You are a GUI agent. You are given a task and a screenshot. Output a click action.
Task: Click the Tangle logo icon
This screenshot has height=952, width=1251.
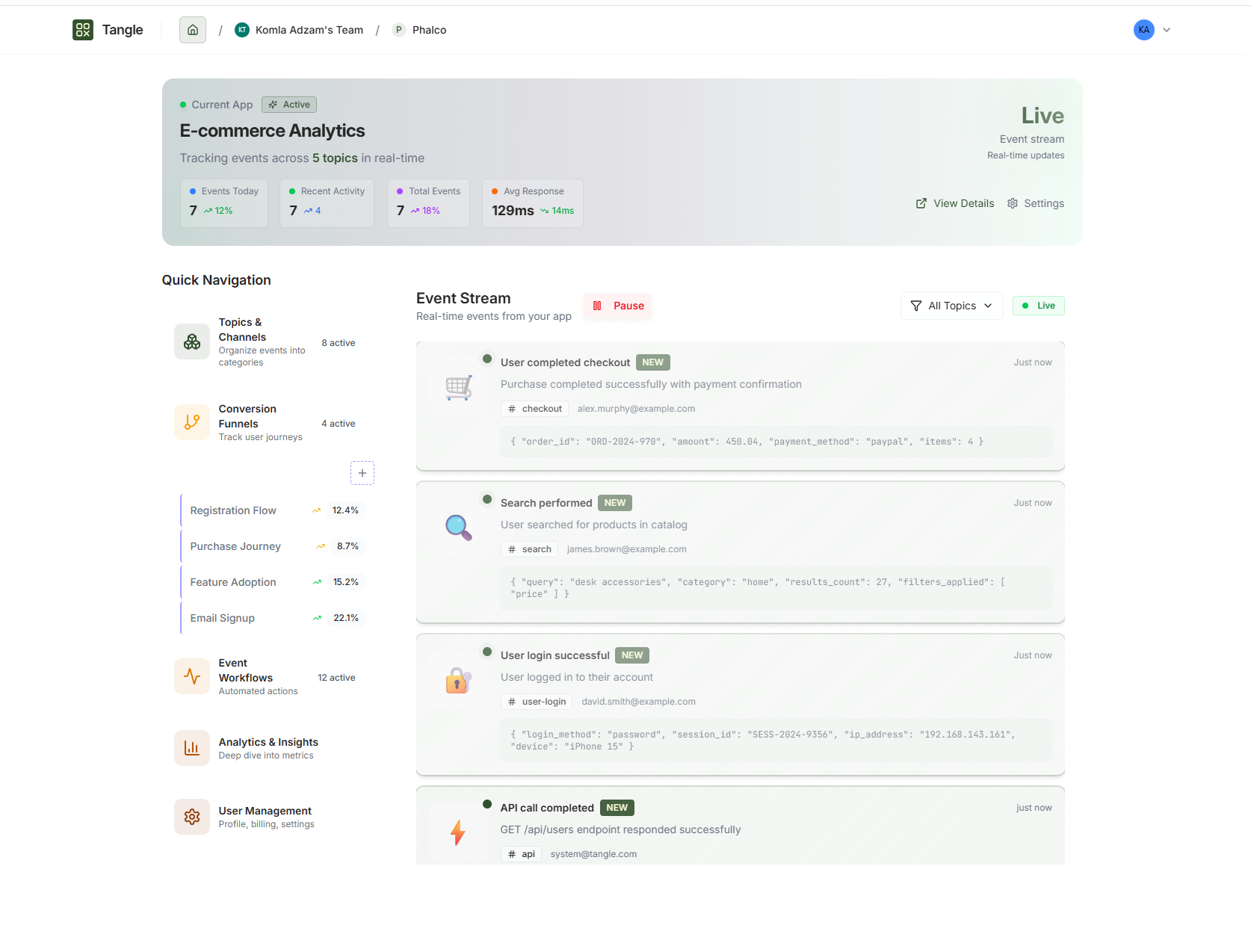pyautogui.click(x=83, y=30)
